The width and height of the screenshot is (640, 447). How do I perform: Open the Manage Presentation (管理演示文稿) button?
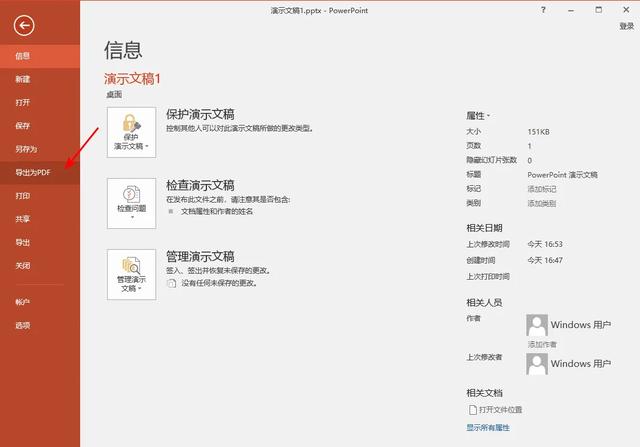[x=131, y=274]
